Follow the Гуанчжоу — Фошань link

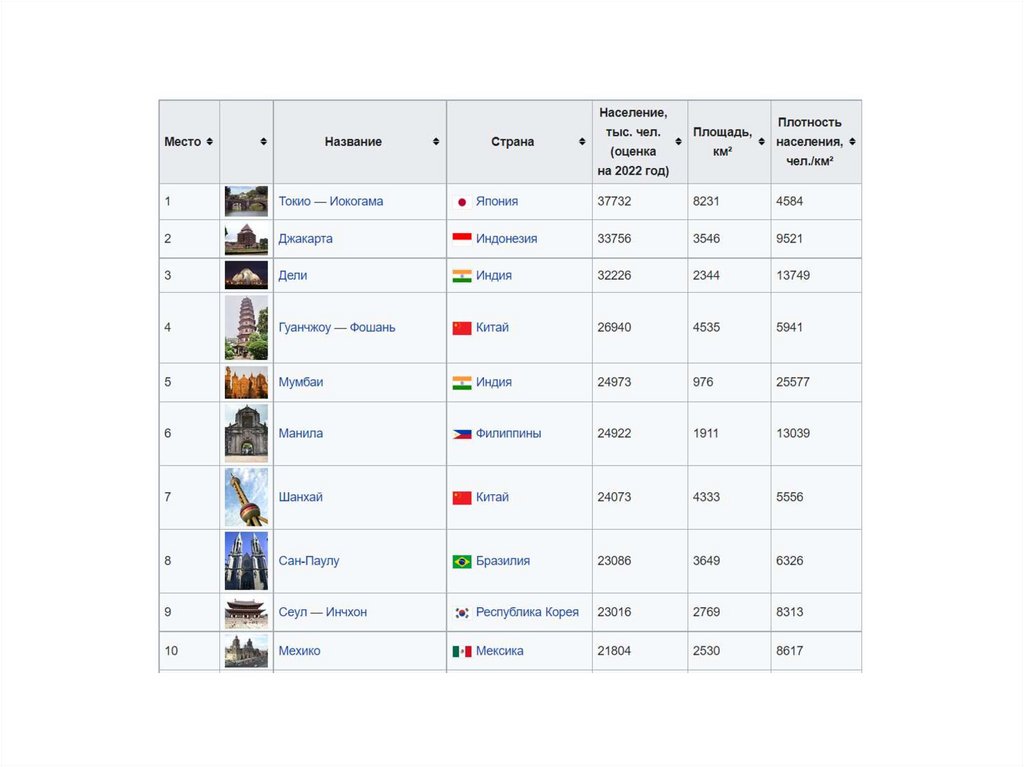pos(336,327)
